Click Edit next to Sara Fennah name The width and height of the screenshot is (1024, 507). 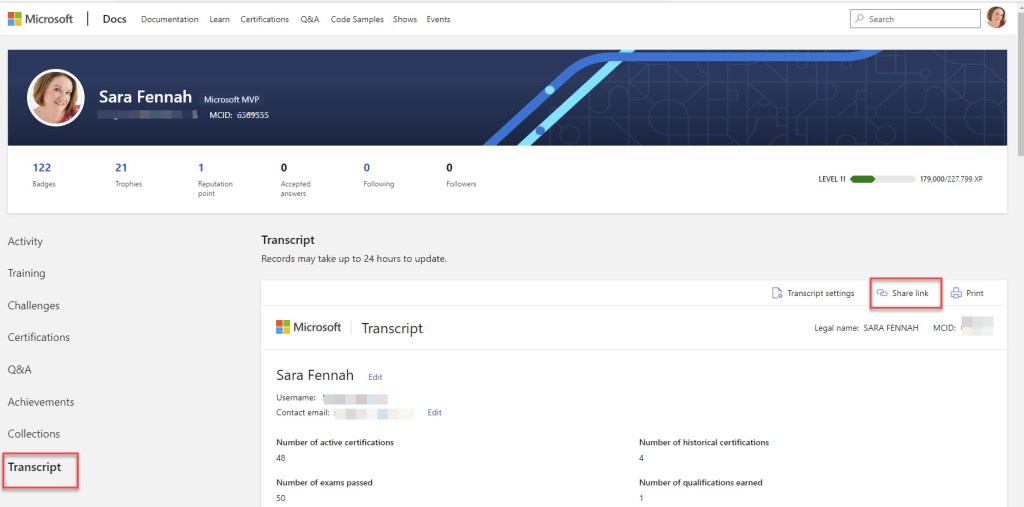[375, 377]
